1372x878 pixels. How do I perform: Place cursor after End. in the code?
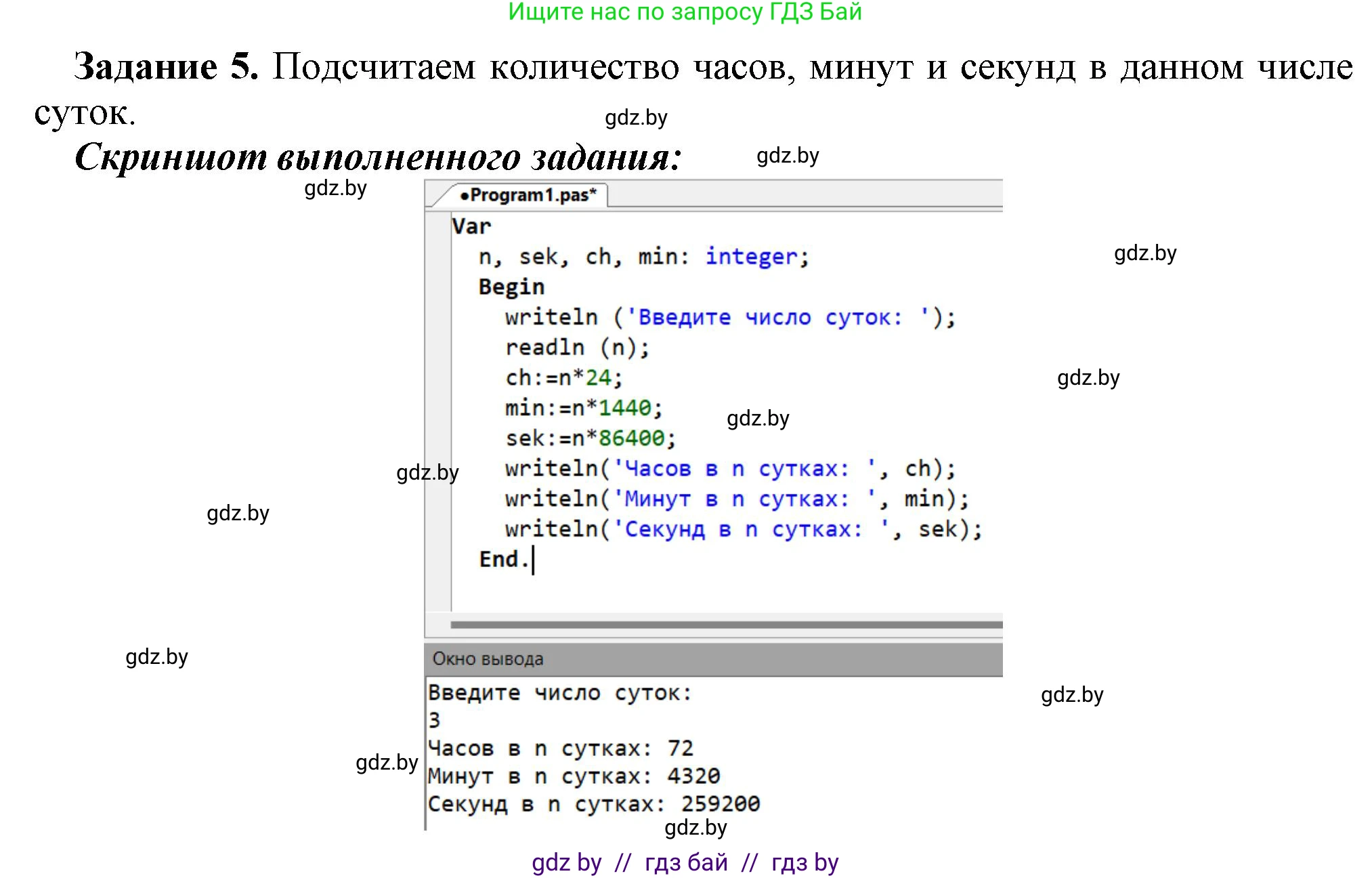click(535, 558)
